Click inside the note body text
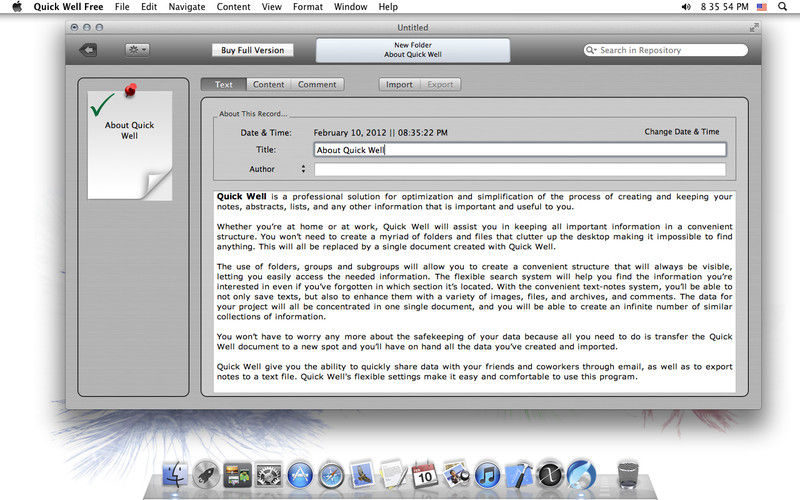The image size is (800, 500). click(x=474, y=291)
